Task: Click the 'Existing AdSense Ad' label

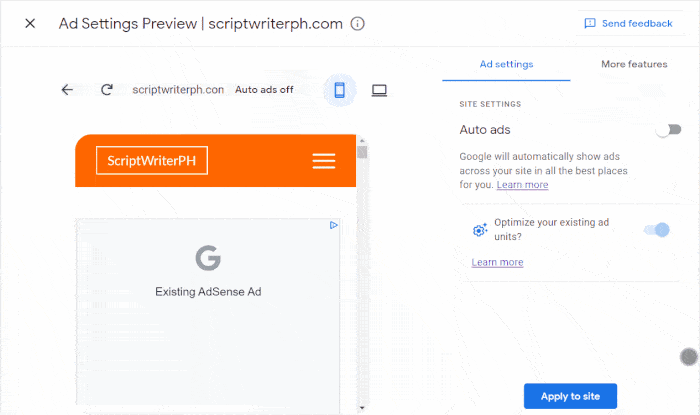Action: (208, 292)
